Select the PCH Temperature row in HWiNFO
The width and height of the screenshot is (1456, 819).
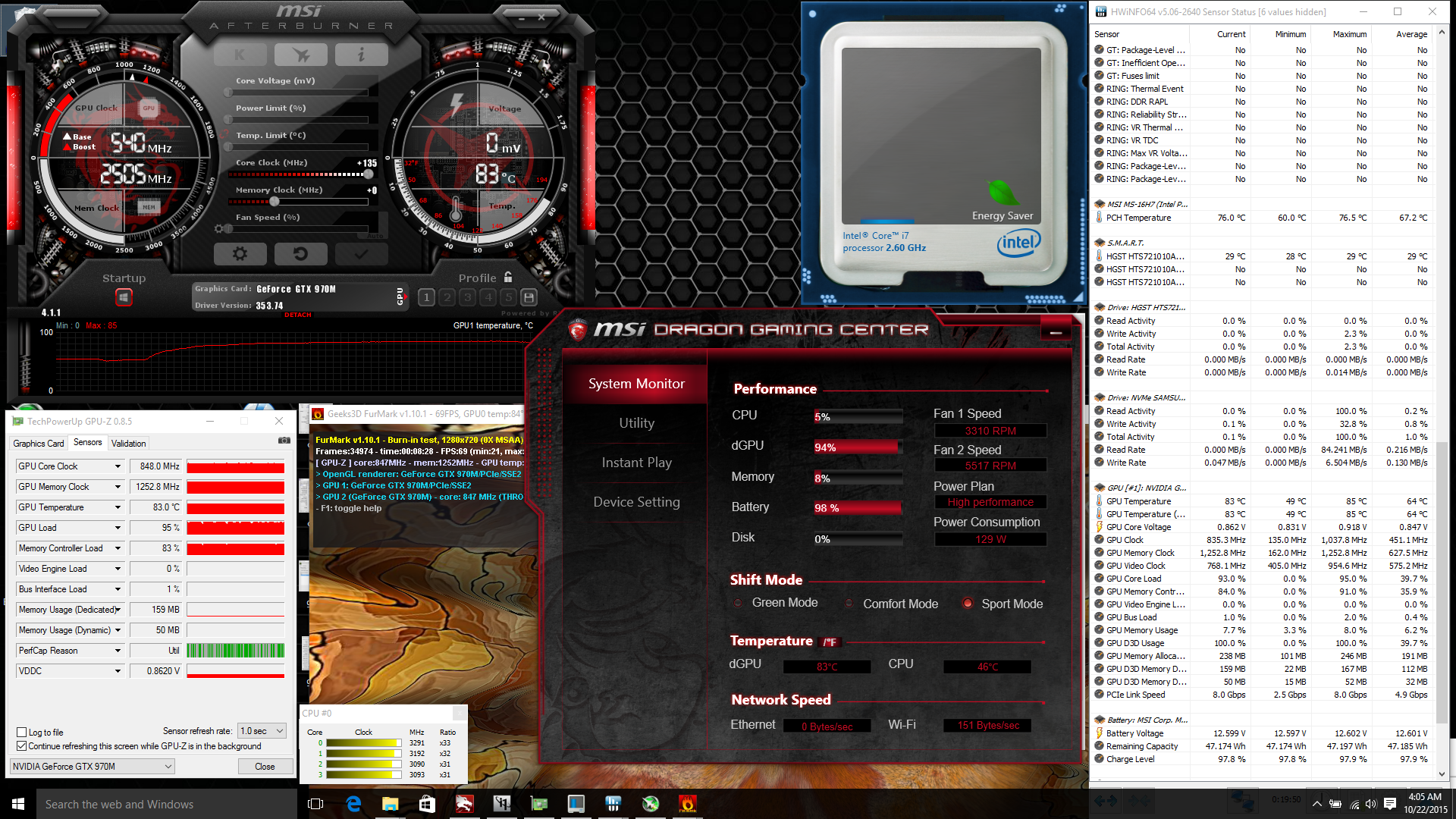(1262, 218)
